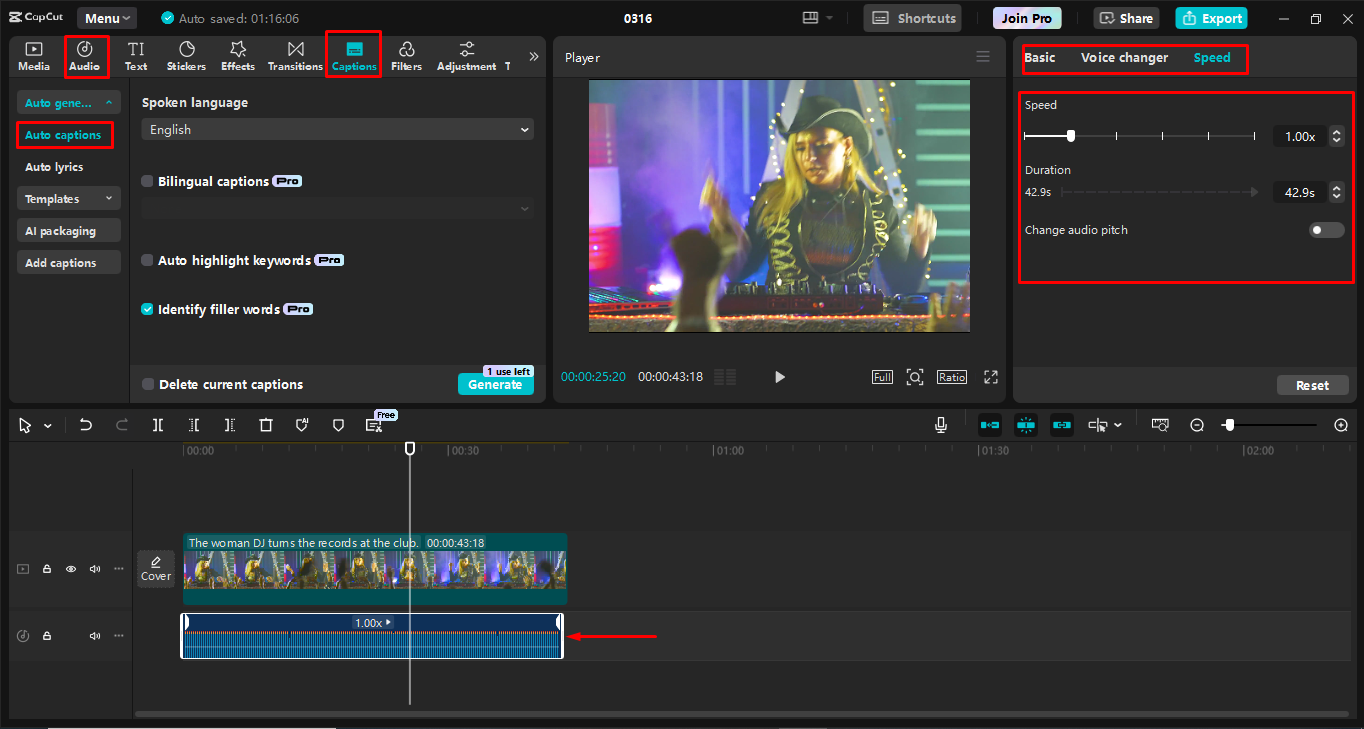
Task: Open the Audio panel
Action: click(x=85, y=55)
